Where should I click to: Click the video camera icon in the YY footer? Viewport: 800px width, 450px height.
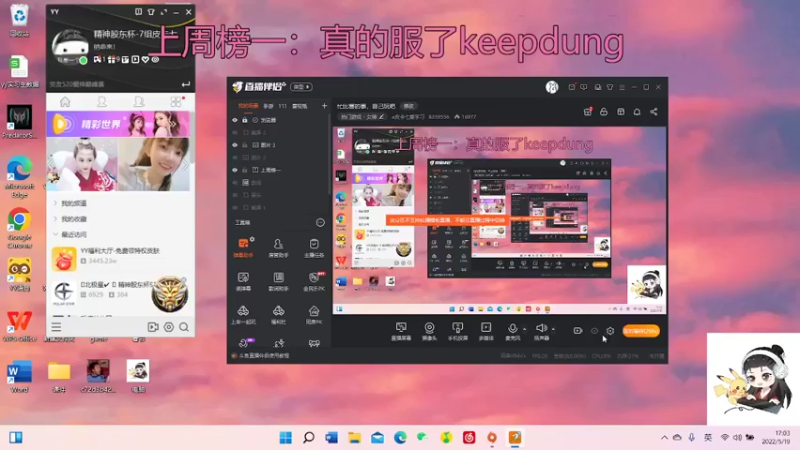153,327
